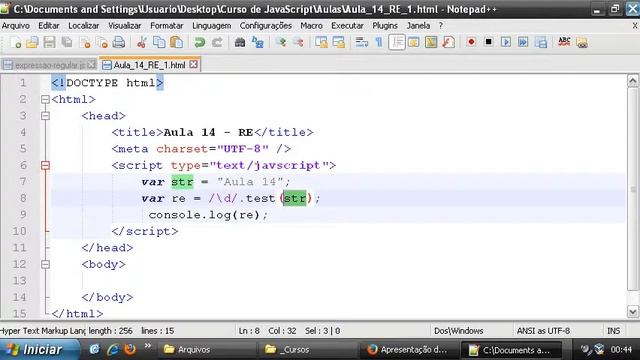Select the Aula_14_RE_1.html tab
The height and width of the screenshot is (360, 640).
[x=149, y=65]
